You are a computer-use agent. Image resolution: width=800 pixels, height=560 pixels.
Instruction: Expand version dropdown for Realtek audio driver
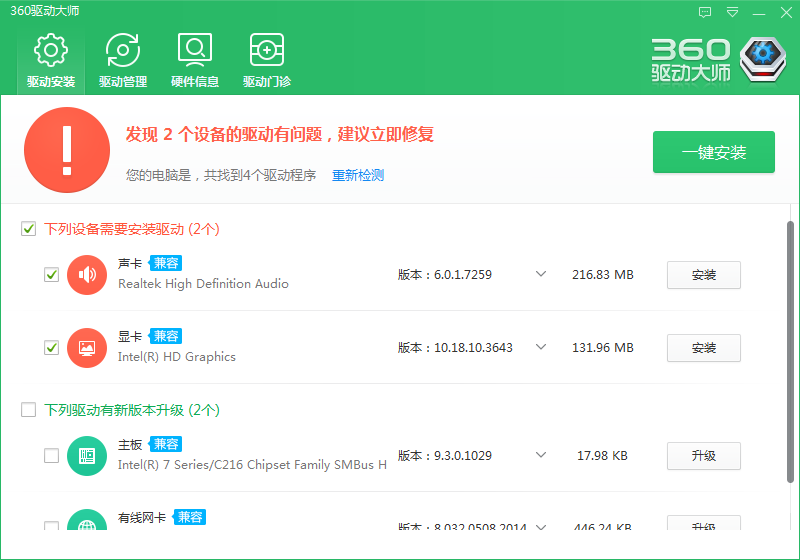(x=541, y=275)
